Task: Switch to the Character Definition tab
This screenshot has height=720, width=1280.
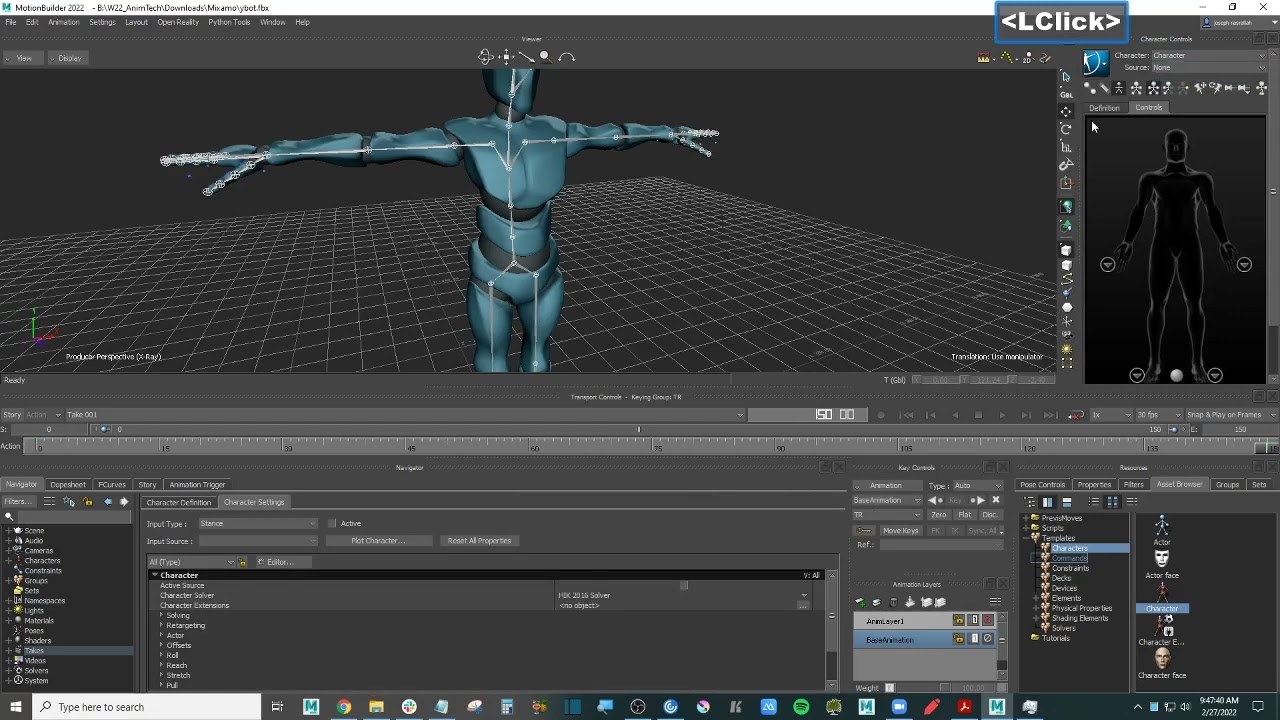Action: pos(179,502)
